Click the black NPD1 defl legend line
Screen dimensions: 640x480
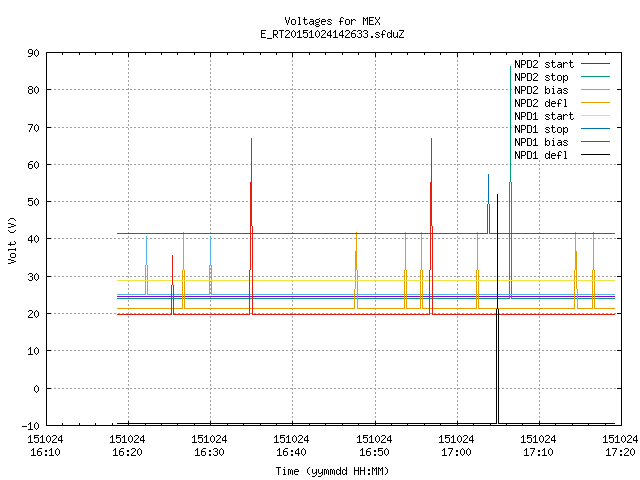pos(595,155)
